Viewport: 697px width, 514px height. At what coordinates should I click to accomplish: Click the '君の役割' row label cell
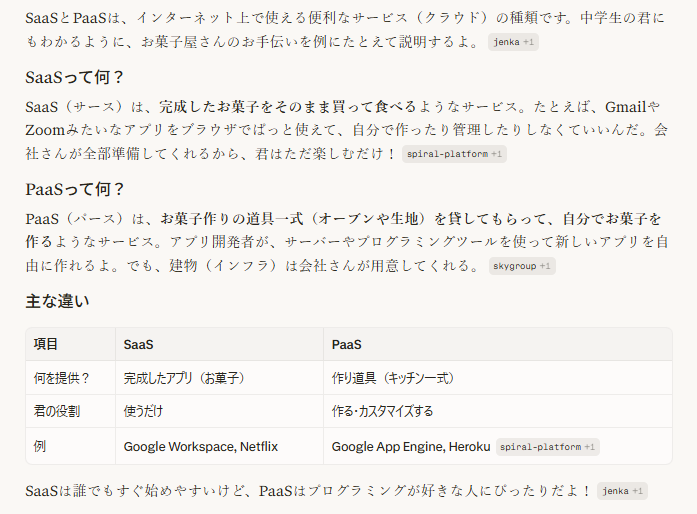pos(71,411)
